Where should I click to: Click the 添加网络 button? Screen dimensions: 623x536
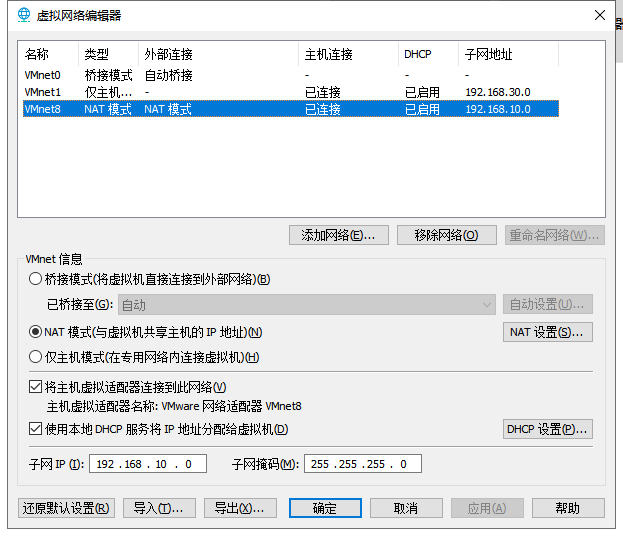click(x=339, y=235)
